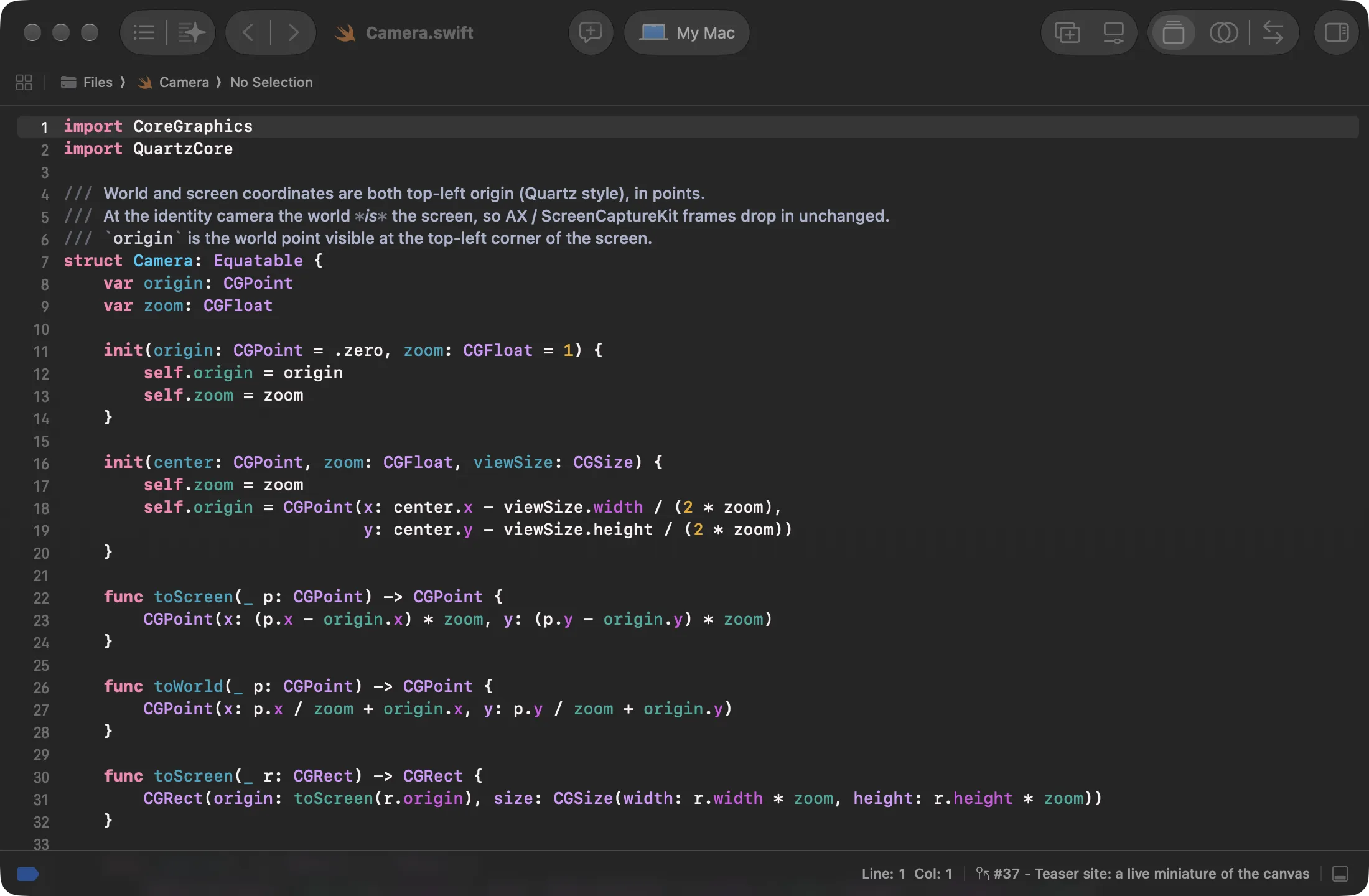Viewport: 1369px width, 896px height.
Task: Go back with the left chevron
Action: coord(248,32)
